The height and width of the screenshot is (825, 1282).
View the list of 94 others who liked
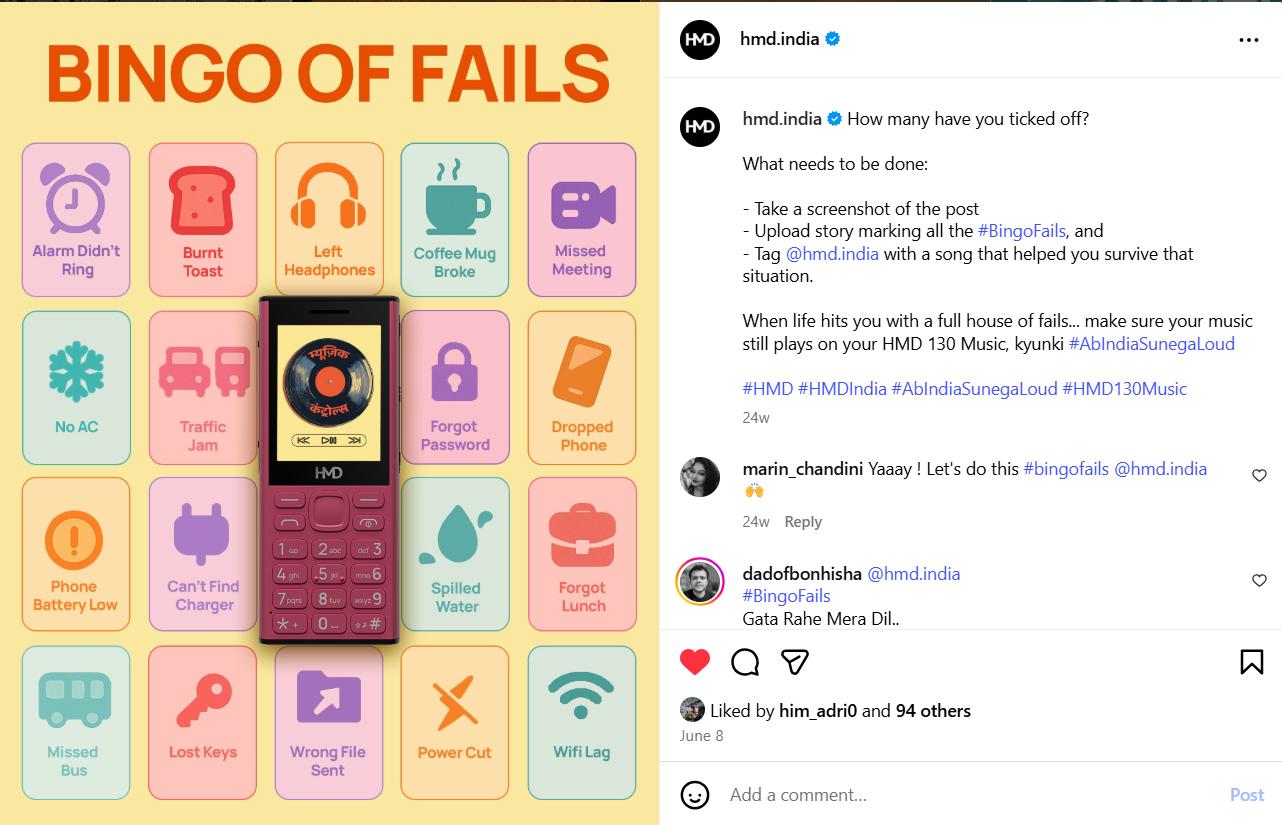coord(933,711)
